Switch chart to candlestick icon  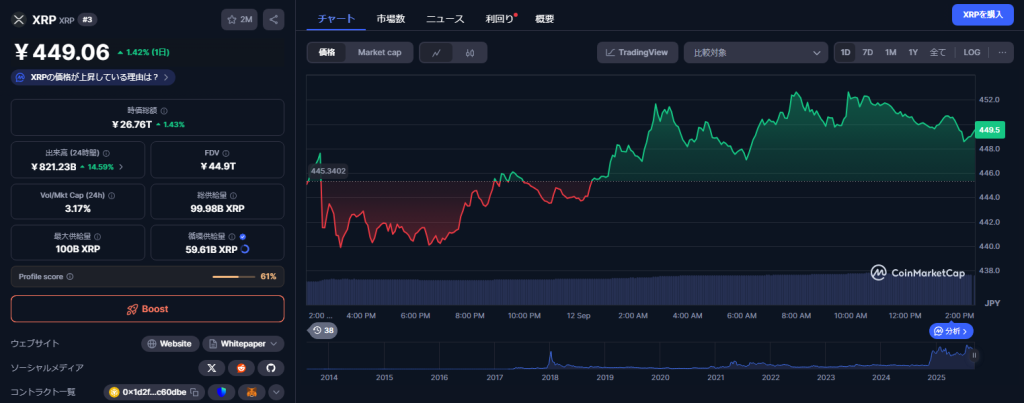click(x=470, y=53)
